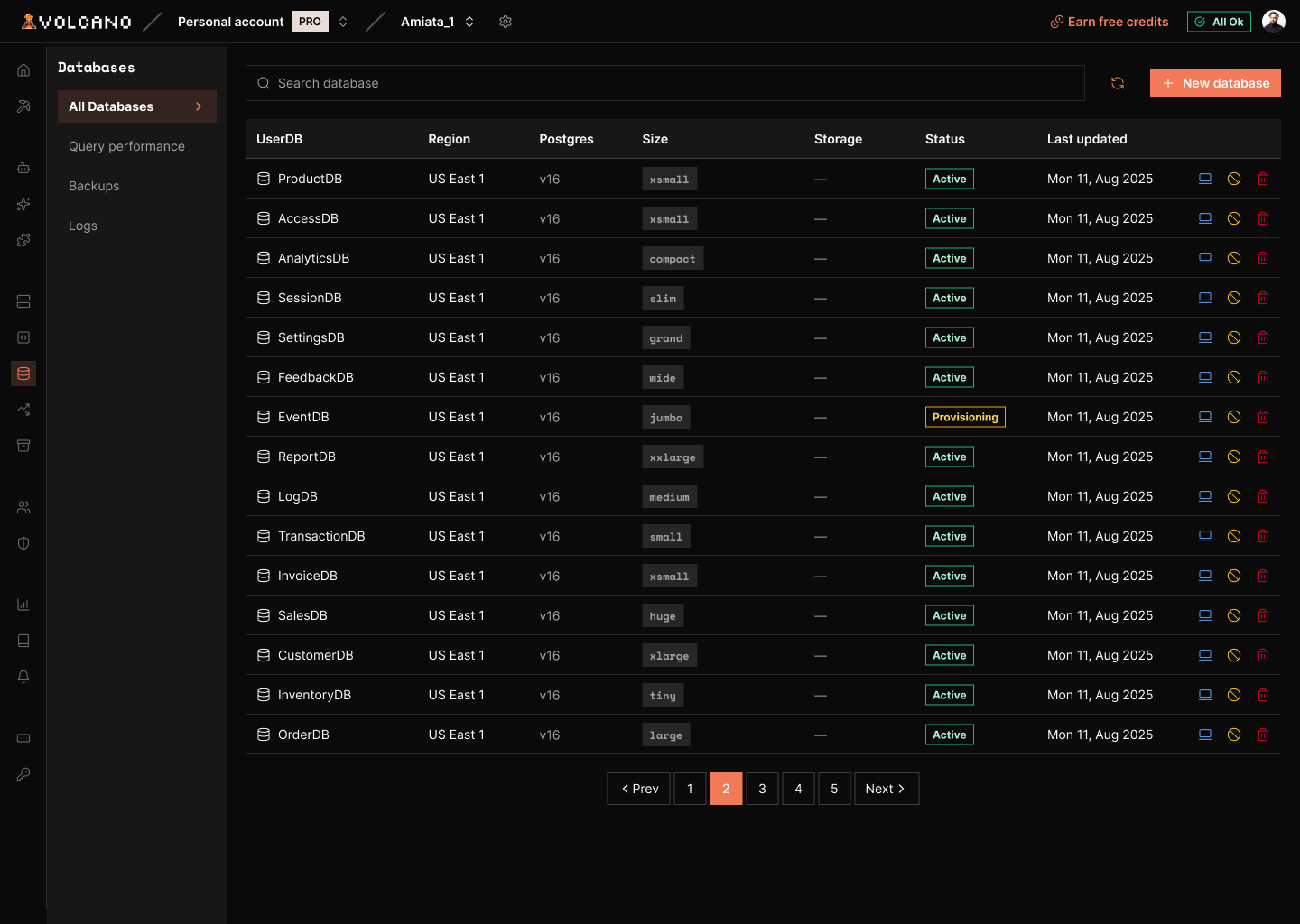Screen dimensions: 1300x924
Task: Open the Logs section
Action: pyautogui.click(x=83, y=226)
